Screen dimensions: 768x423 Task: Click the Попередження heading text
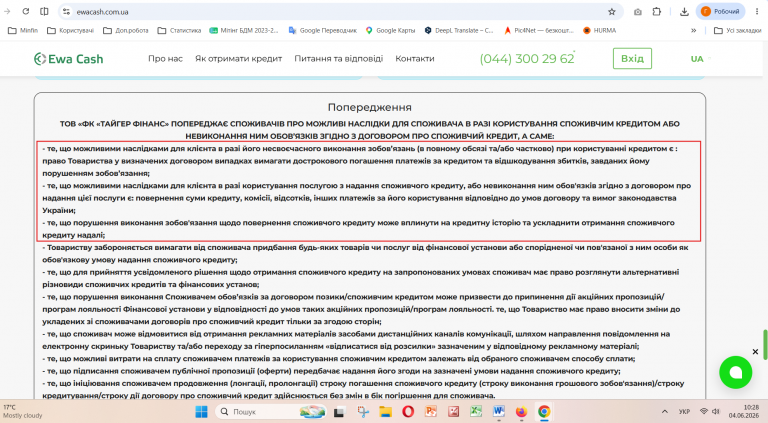coord(370,107)
